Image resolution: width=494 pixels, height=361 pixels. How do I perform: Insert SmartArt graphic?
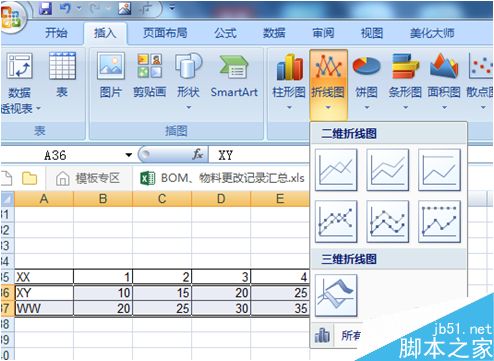click(x=234, y=75)
